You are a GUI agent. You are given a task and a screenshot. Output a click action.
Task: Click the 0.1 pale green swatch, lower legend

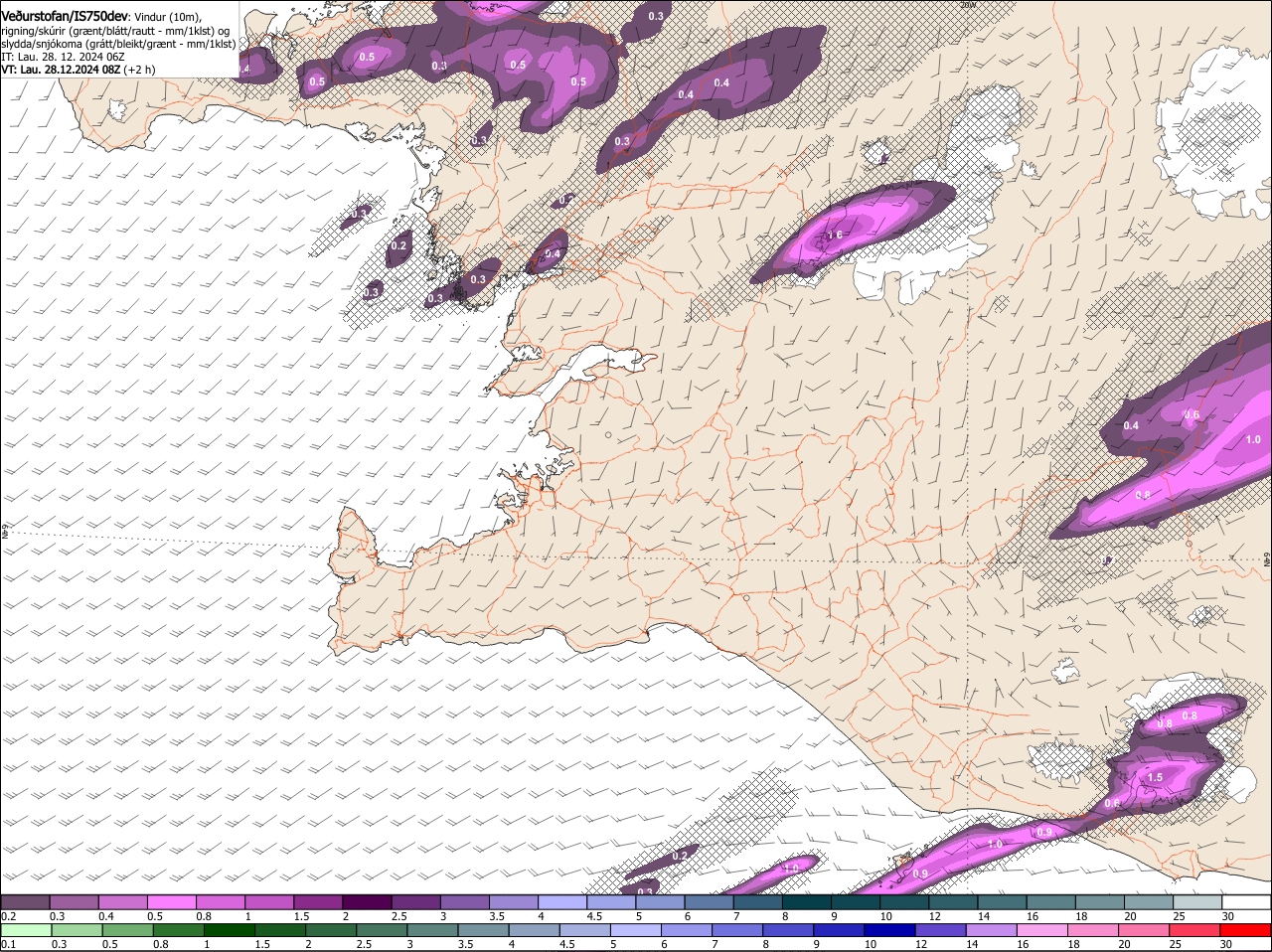[x=26, y=930]
